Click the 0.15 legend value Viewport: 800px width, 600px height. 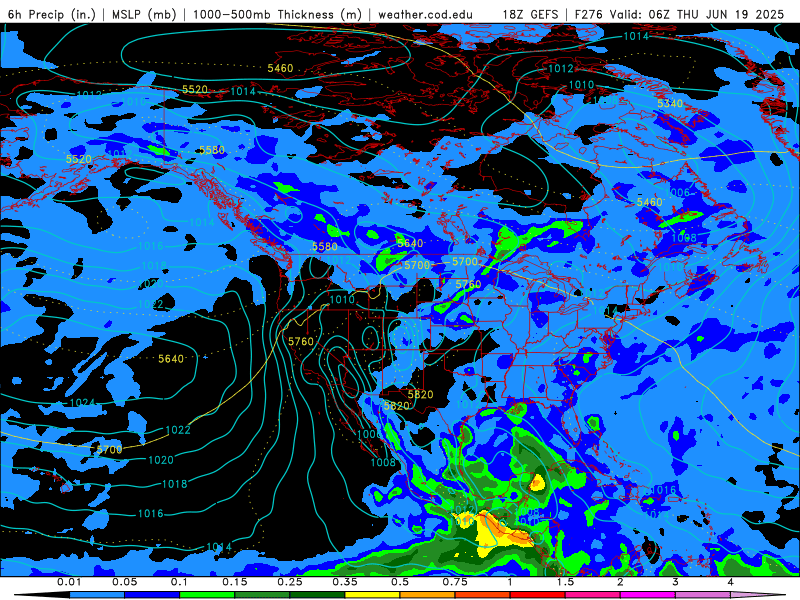(235, 582)
